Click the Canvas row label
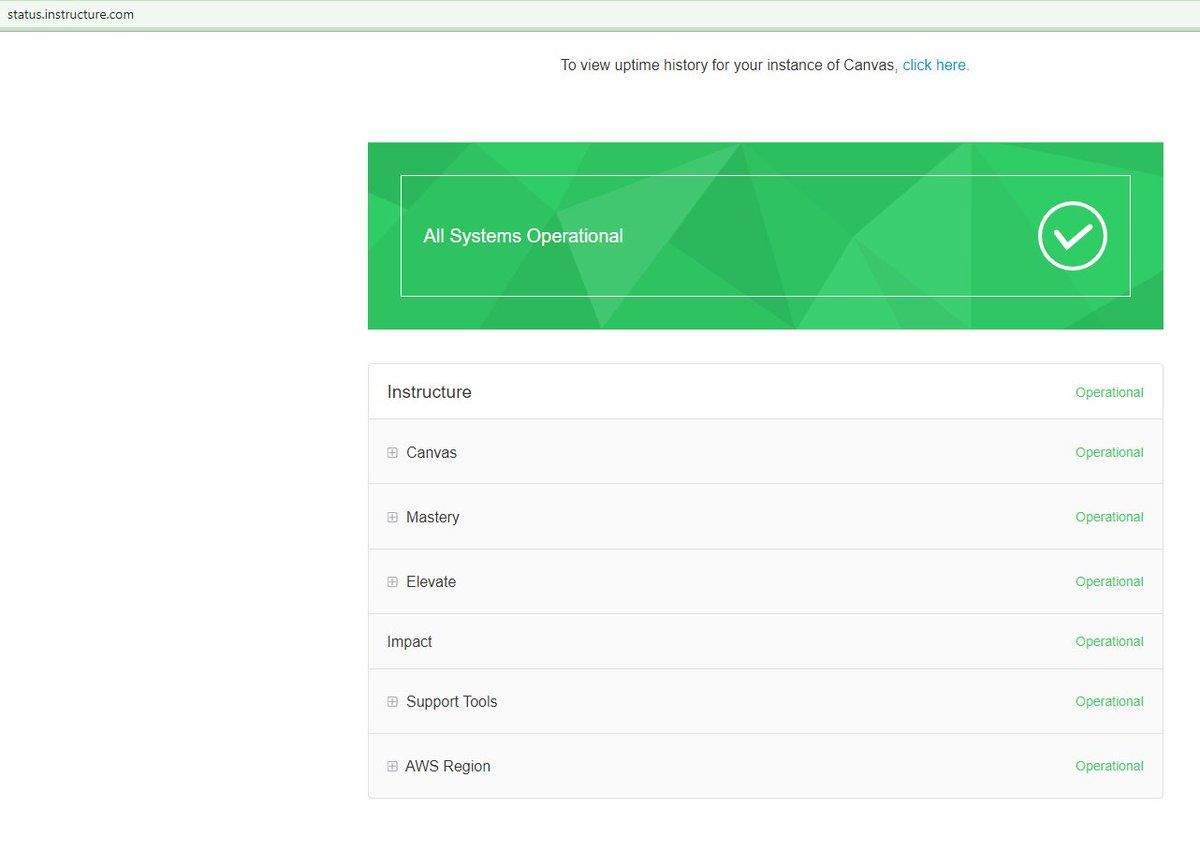The width and height of the screenshot is (1200, 851). tap(431, 453)
